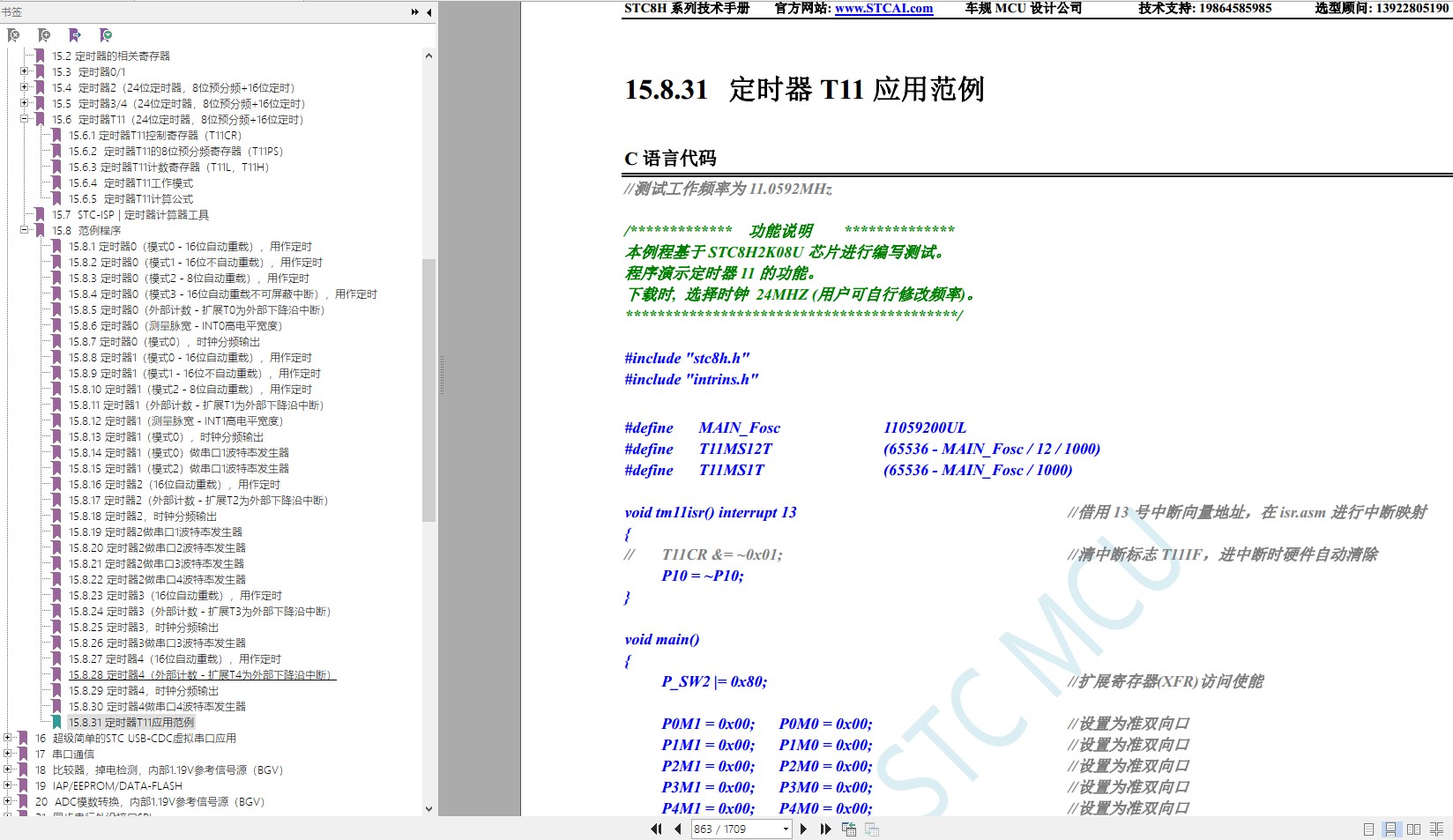Collapse bookmark 15.6 定时器T11
This screenshot has width=1453, height=840.
(25, 119)
